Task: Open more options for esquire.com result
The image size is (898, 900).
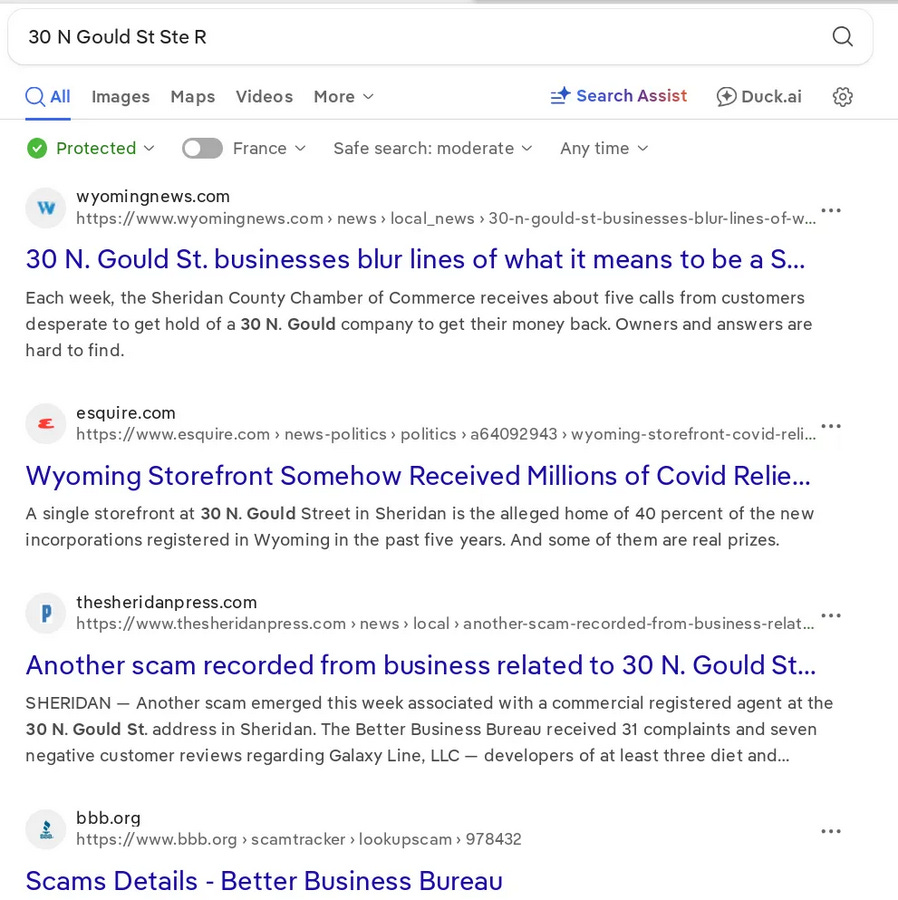Action: tap(831, 426)
